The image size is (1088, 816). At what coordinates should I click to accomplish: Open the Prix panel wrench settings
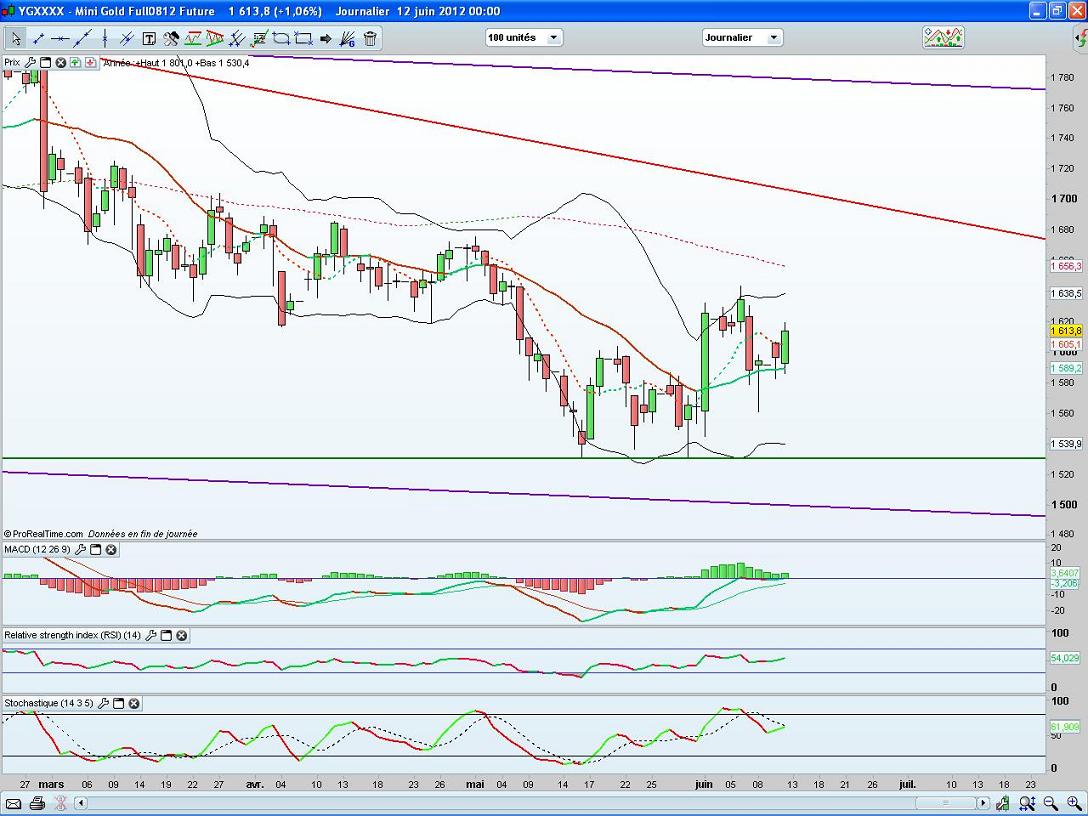point(30,62)
